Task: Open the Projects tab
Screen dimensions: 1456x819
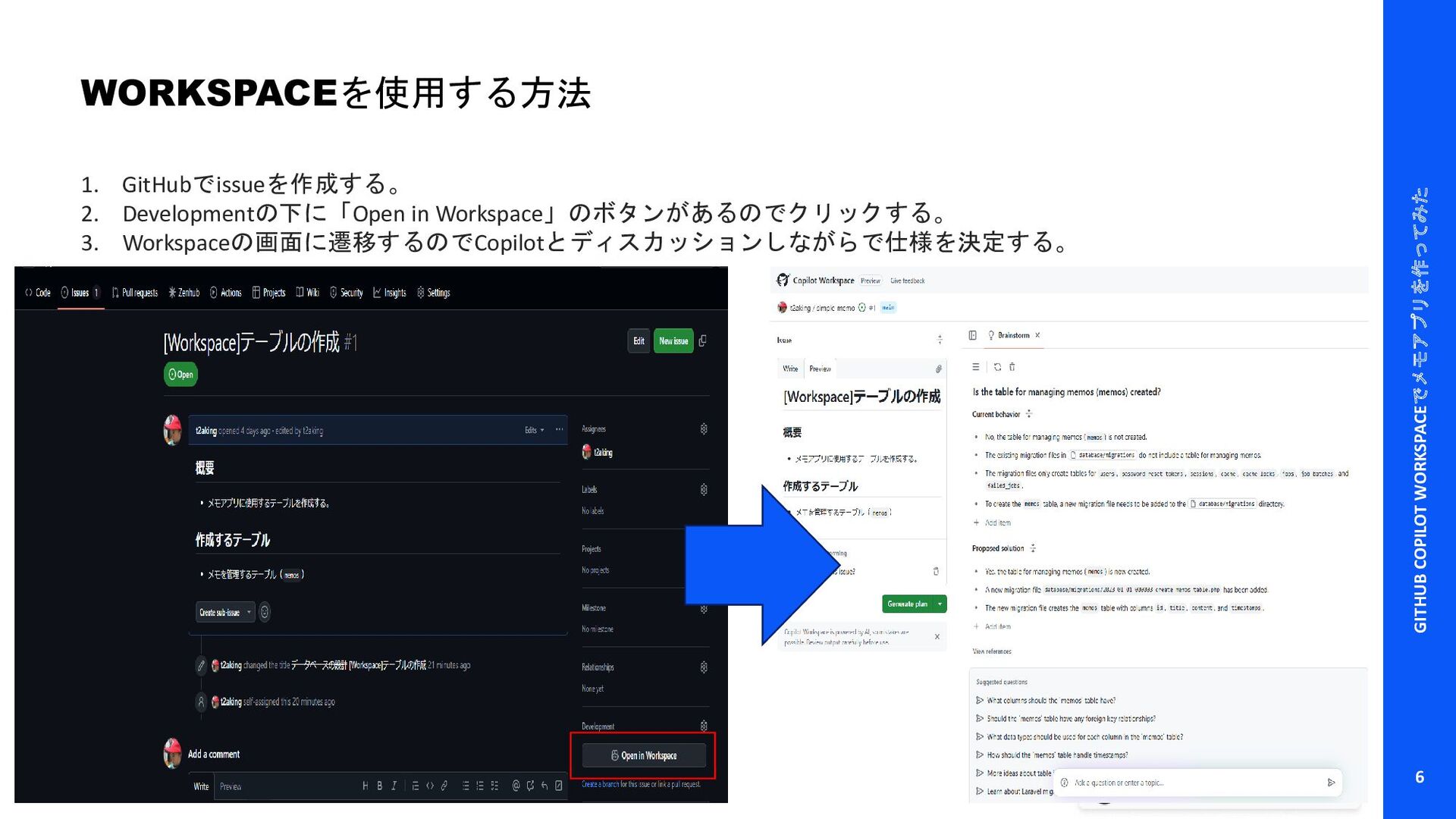Action: 268,293
